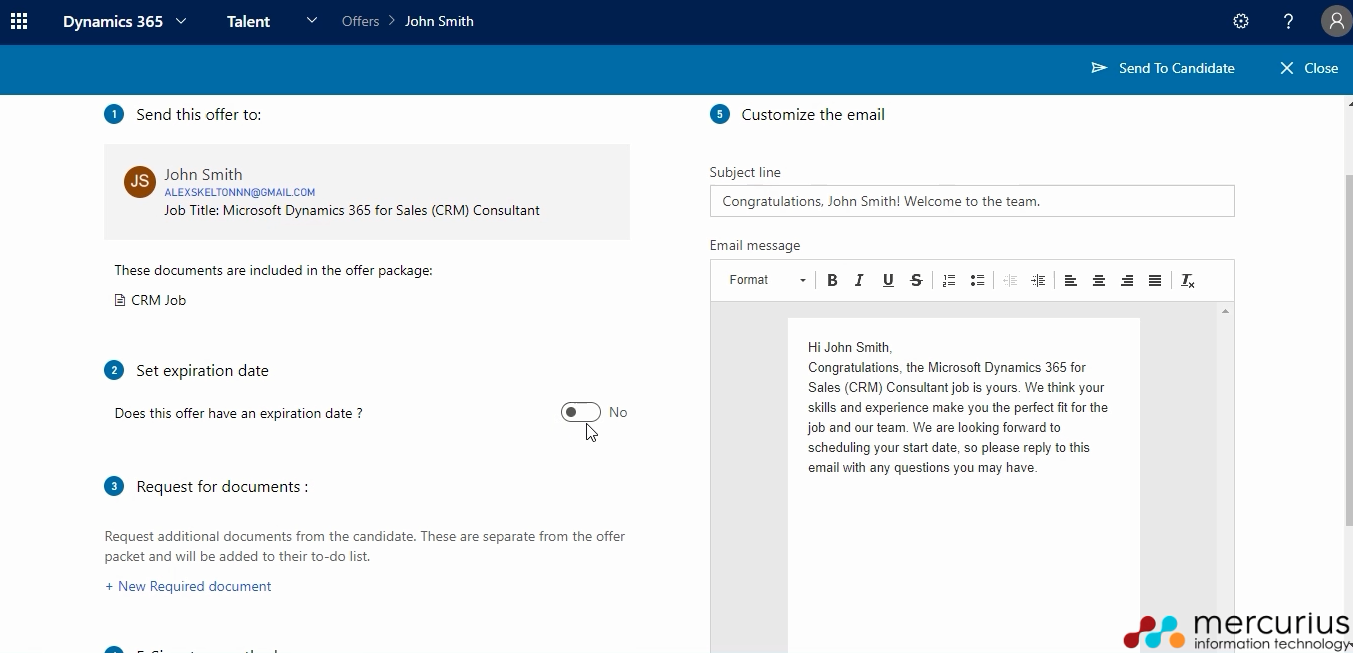The height and width of the screenshot is (653, 1353).
Task: Click the Bold formatting icon
Action: coord(832,281)
